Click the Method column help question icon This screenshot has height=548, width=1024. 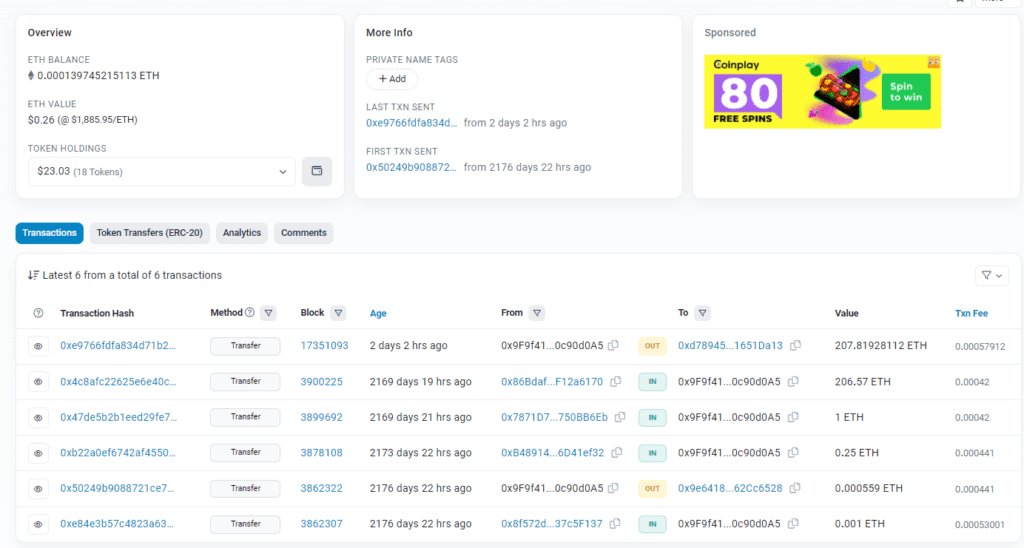250,313
